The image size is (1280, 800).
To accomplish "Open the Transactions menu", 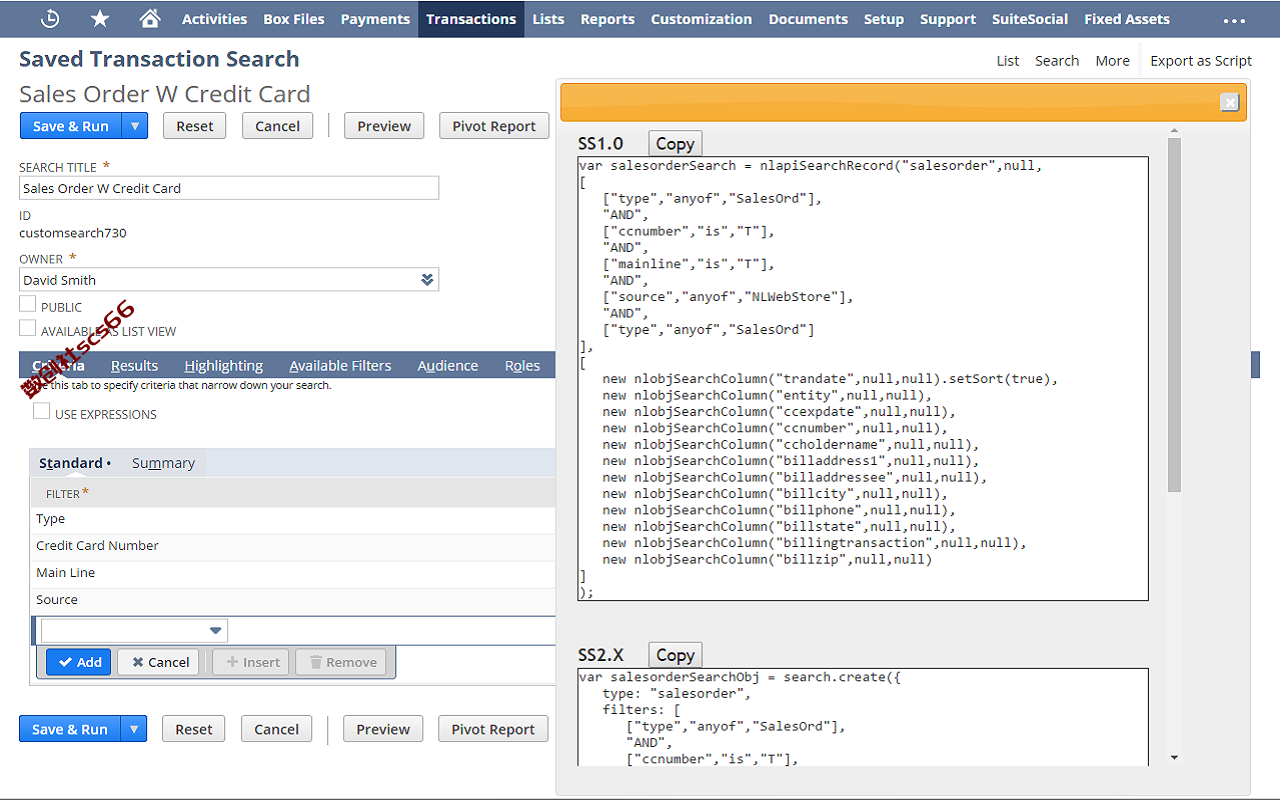I will tap(471, 19).
